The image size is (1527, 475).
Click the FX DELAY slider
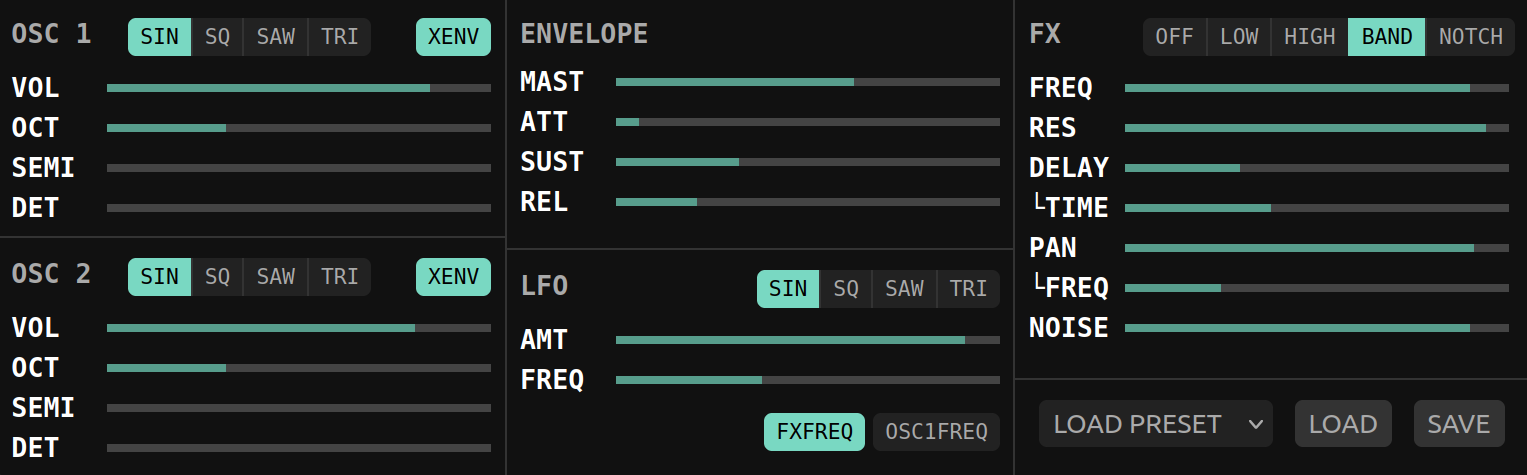[x=1316, y=168]
